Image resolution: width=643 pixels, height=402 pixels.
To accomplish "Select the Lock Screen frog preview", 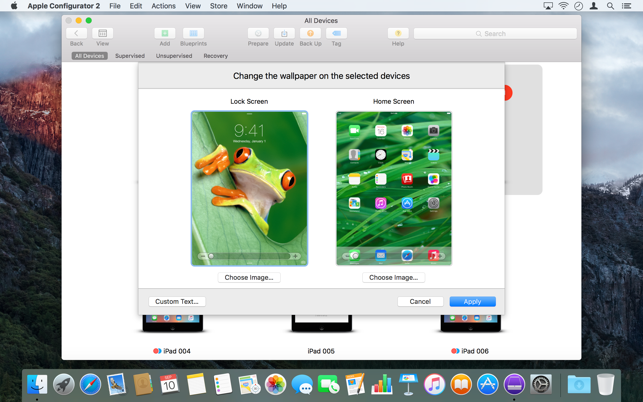I will click(249, 188).
